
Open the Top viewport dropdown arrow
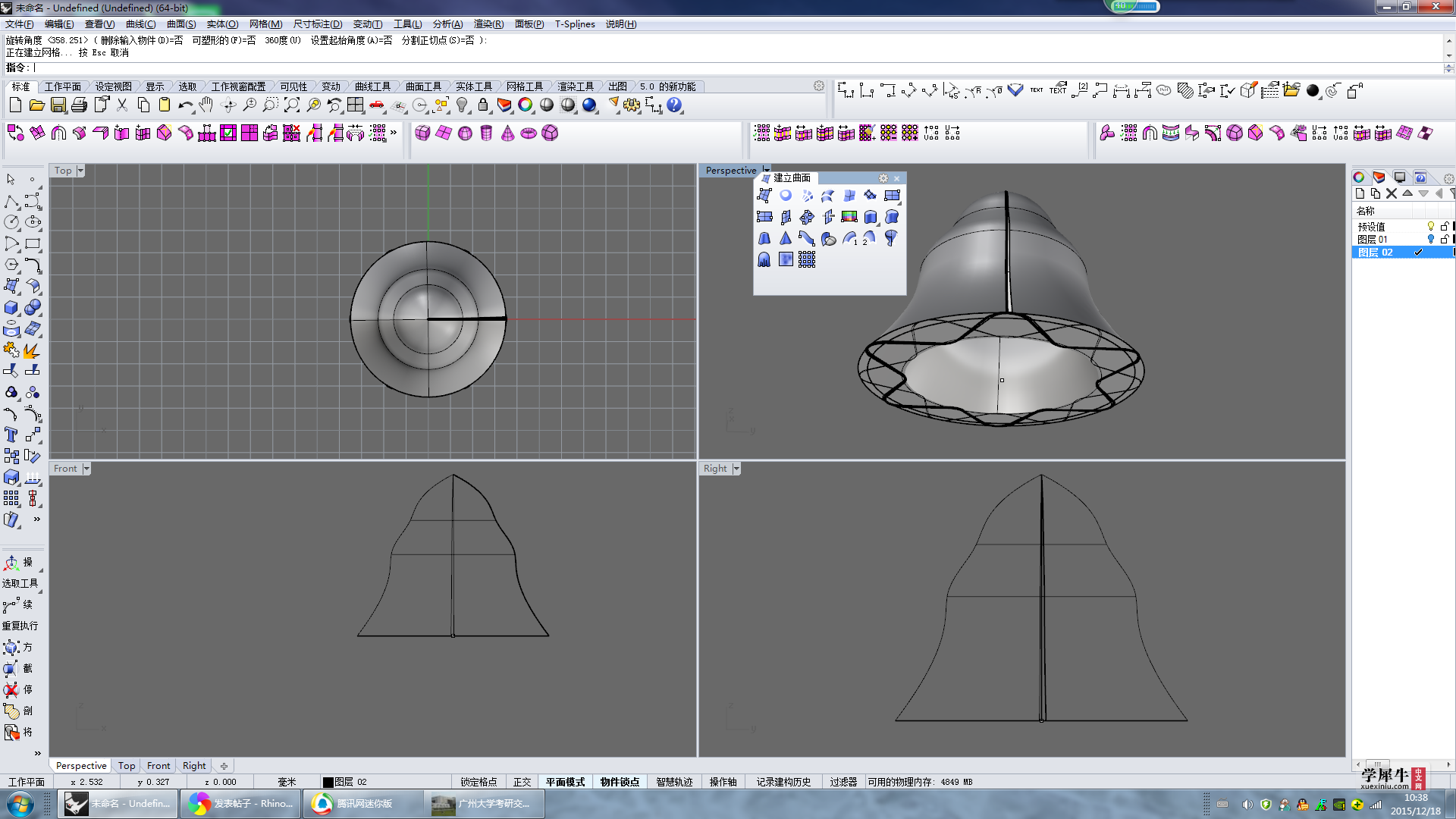click(x=80, y=171)
